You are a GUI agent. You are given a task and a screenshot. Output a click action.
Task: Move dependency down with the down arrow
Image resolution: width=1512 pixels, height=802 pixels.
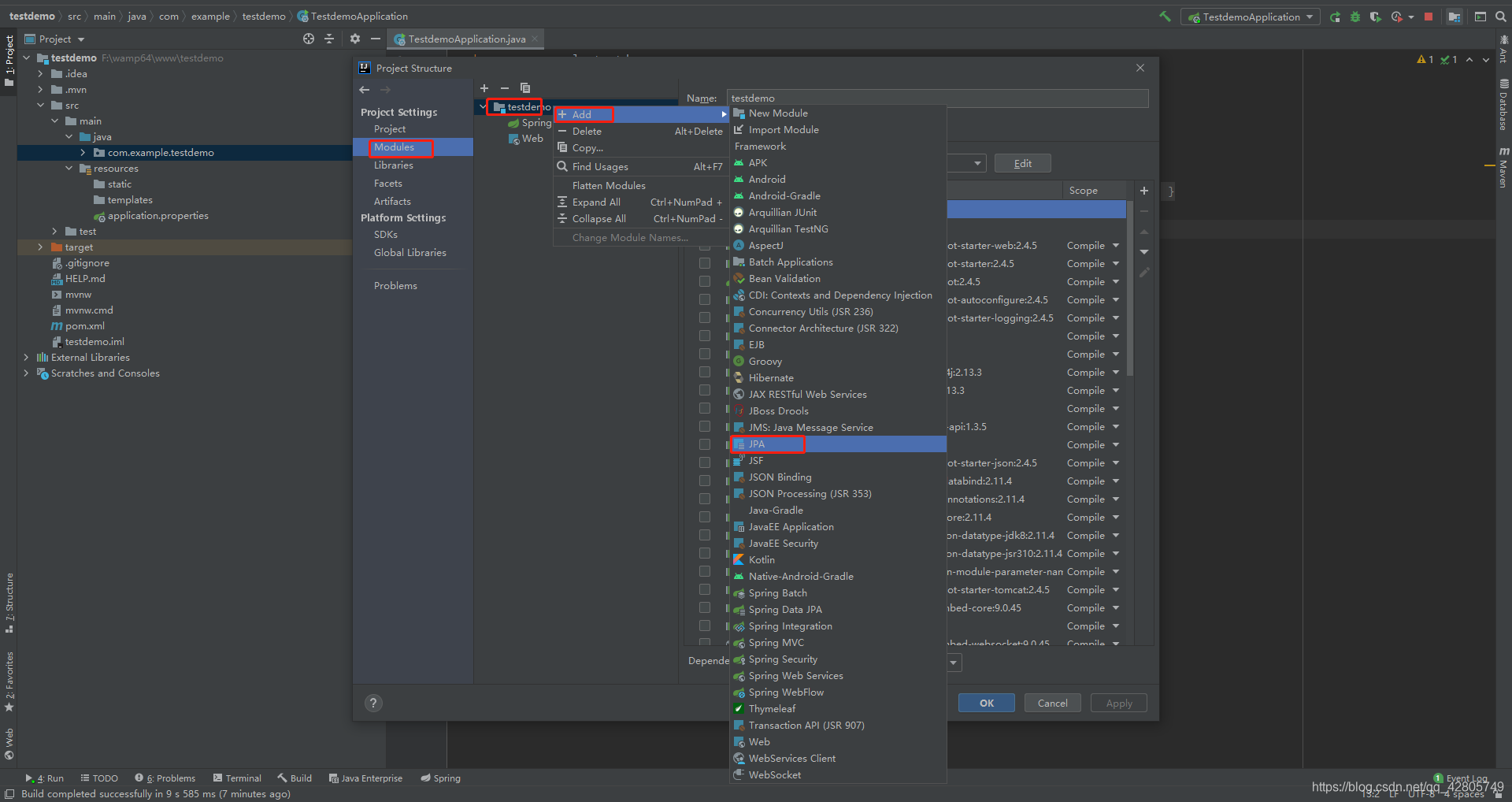tap(1144, 252)
